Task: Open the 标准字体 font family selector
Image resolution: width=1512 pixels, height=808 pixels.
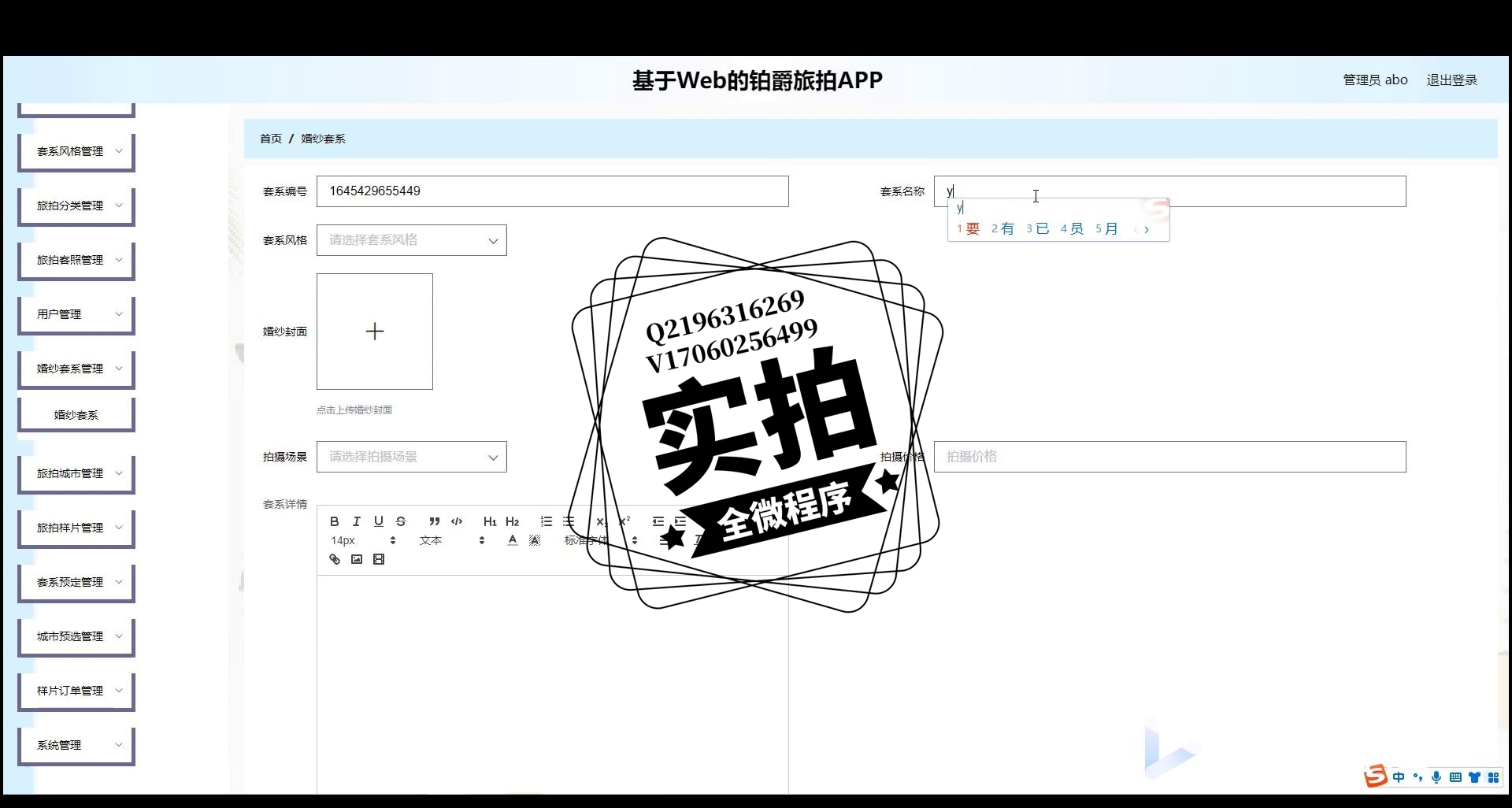Action: pyautogui.click(x=600, y=540)
